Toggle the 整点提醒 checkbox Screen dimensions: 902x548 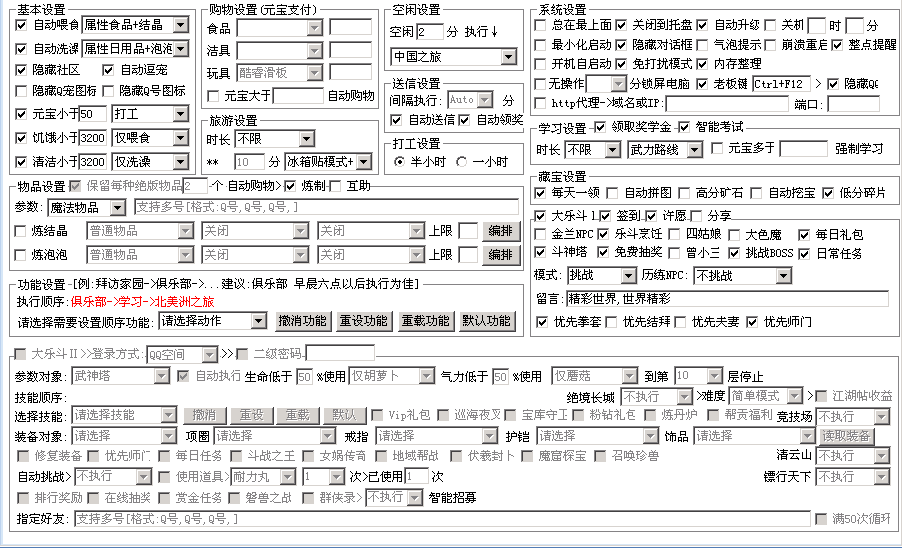tap(837, 44)
